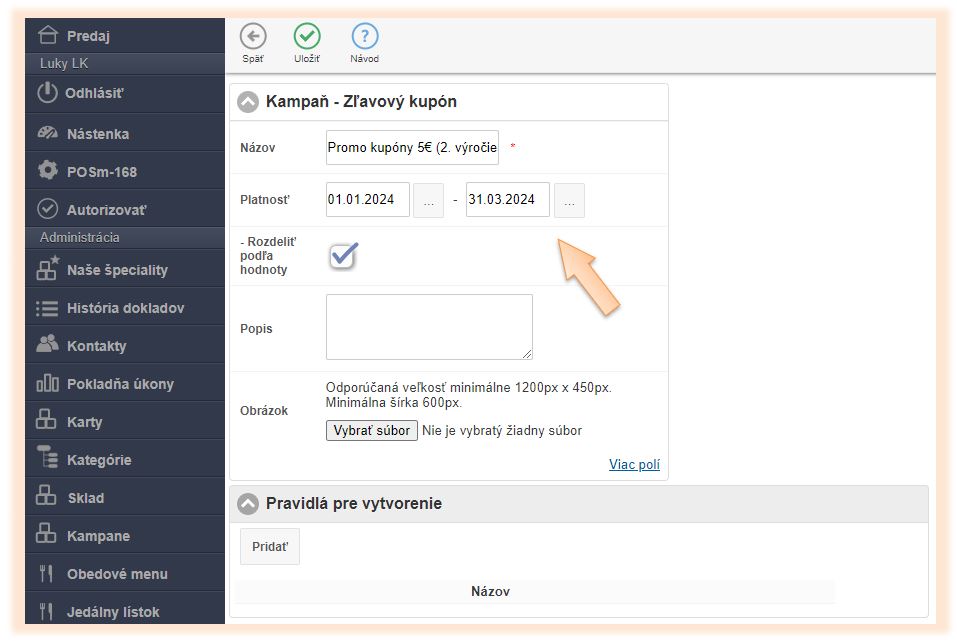Screen dimensions: 957x642
Task: Open start date picker next to 01.01.2024
Action: click(x=428, y=200)
